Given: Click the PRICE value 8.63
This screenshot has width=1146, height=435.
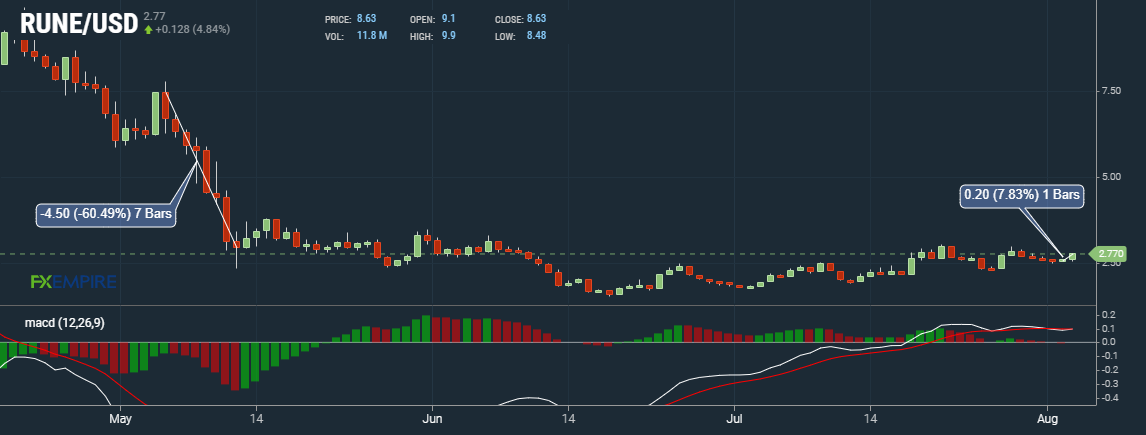Looking at the screenshot, I should [366, 18].
